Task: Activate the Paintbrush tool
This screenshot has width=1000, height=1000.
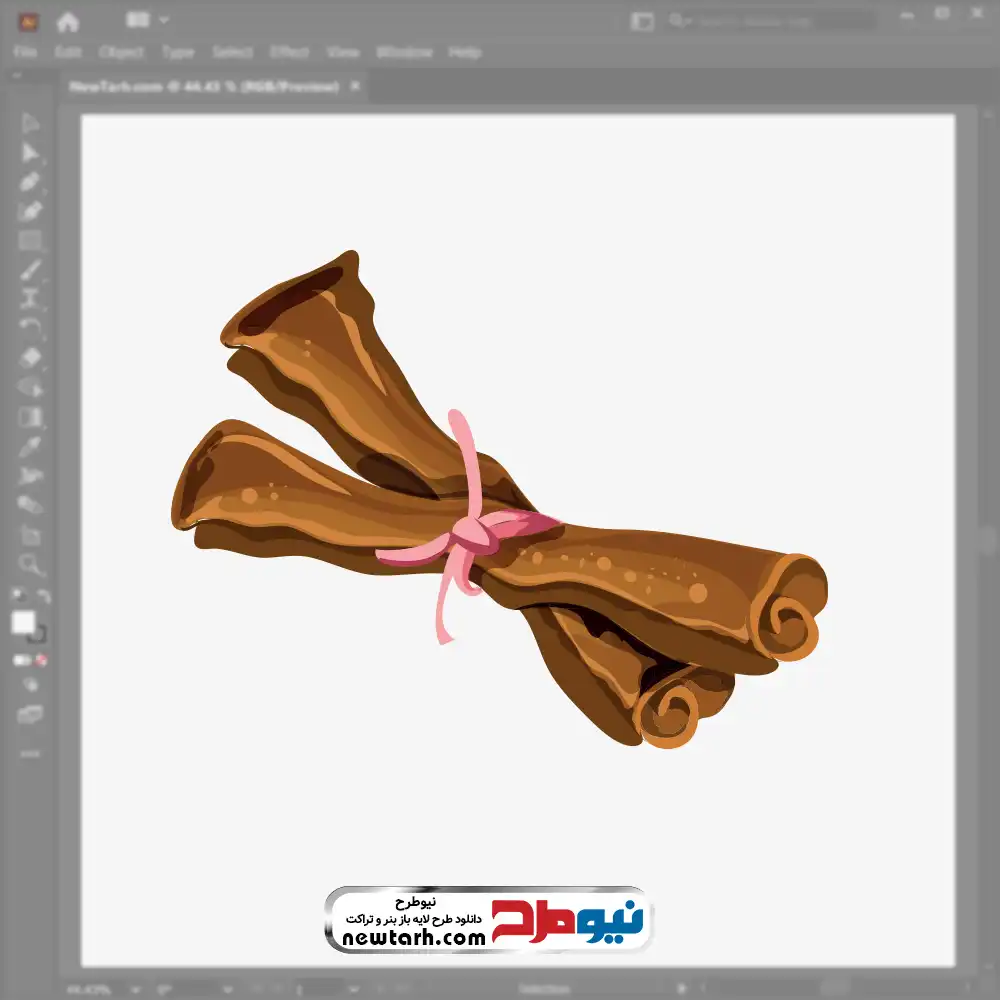Action: [x=30, y=269]
